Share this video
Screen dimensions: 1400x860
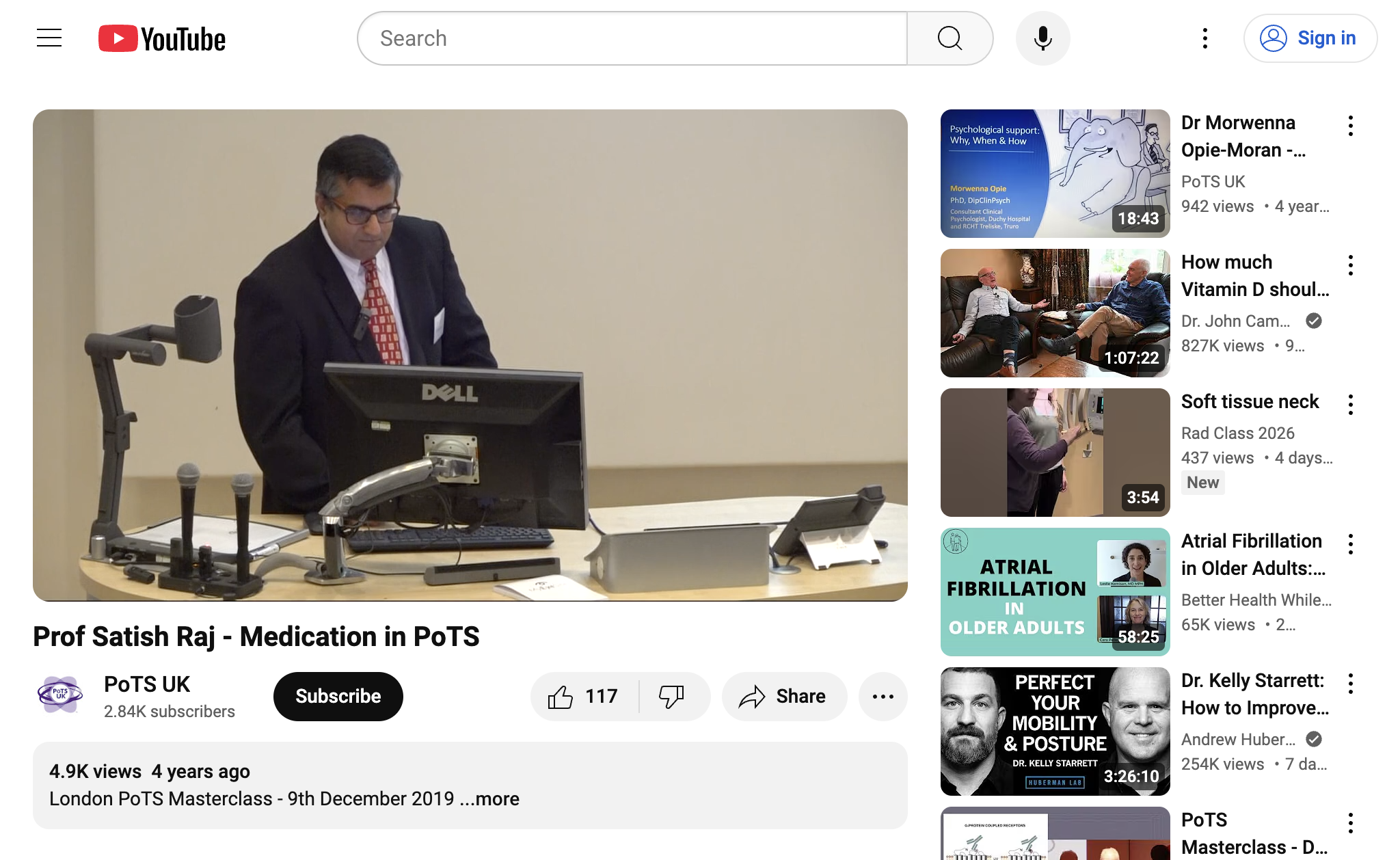pyautogui.click(x=784, y=697)
